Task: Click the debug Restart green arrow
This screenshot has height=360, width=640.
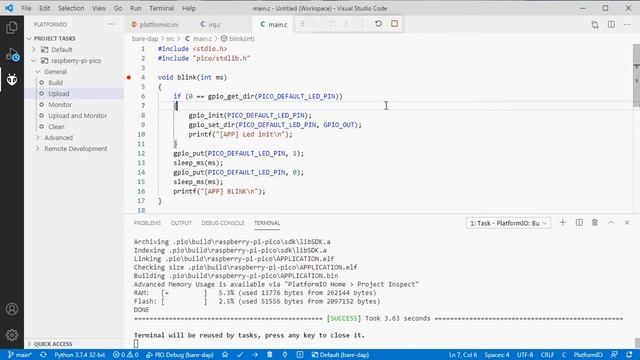Action: [378, 24]
